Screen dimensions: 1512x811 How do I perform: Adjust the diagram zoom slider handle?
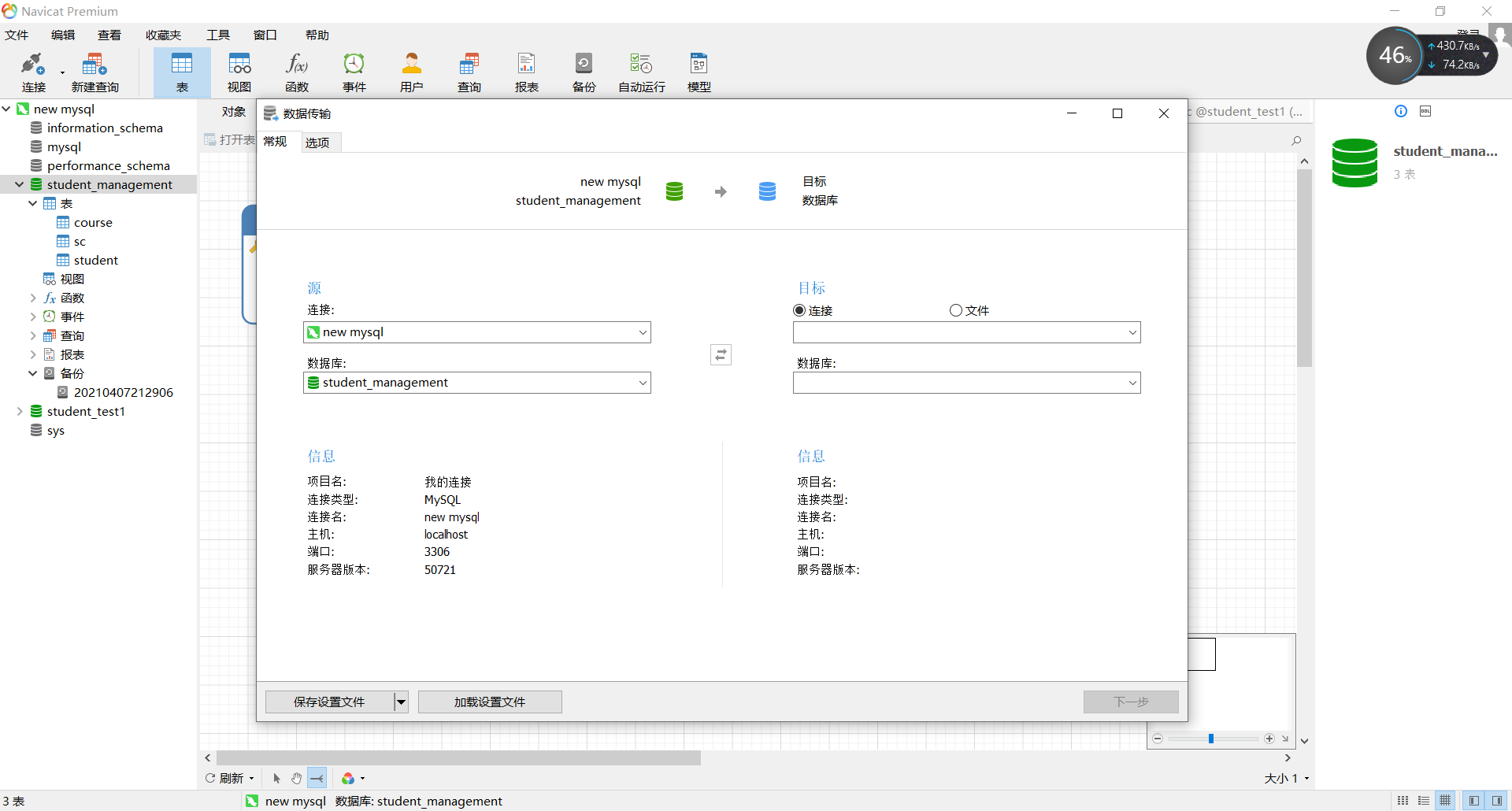(x=1211, y=739)
